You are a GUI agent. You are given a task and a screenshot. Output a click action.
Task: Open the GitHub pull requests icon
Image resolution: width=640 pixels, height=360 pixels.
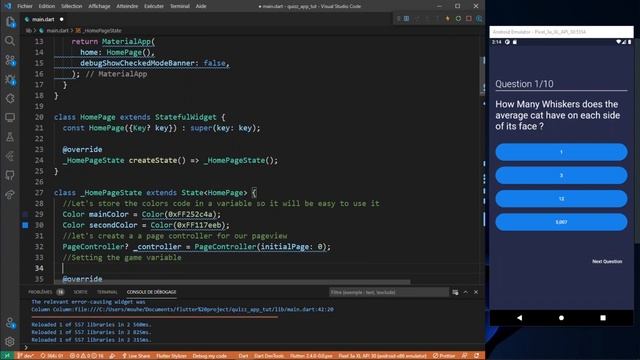coord(10,176)
